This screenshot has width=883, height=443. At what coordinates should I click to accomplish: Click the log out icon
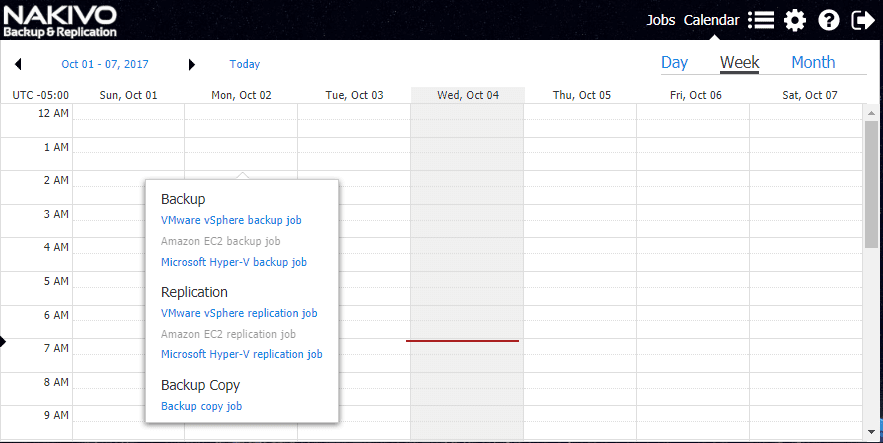point(863,21)
